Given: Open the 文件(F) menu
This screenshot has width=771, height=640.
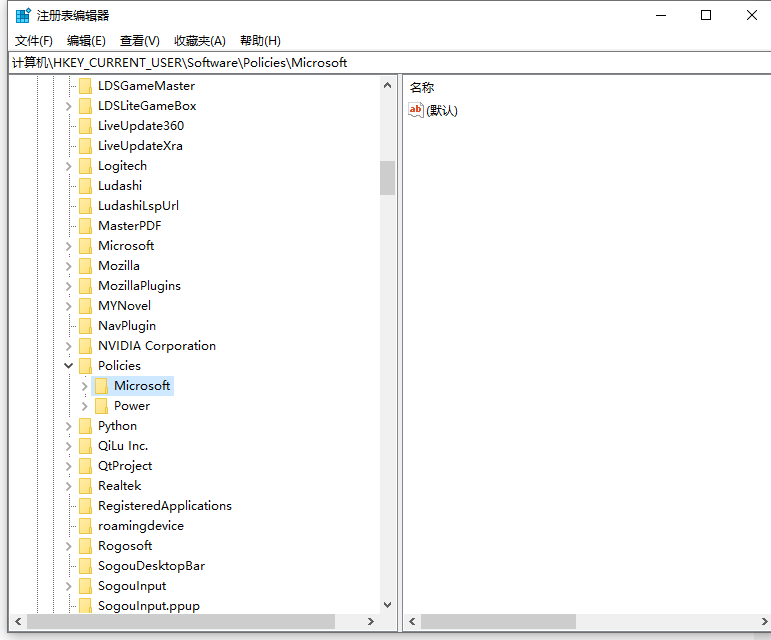Looking at the screenshot, I should pos(33,41).
